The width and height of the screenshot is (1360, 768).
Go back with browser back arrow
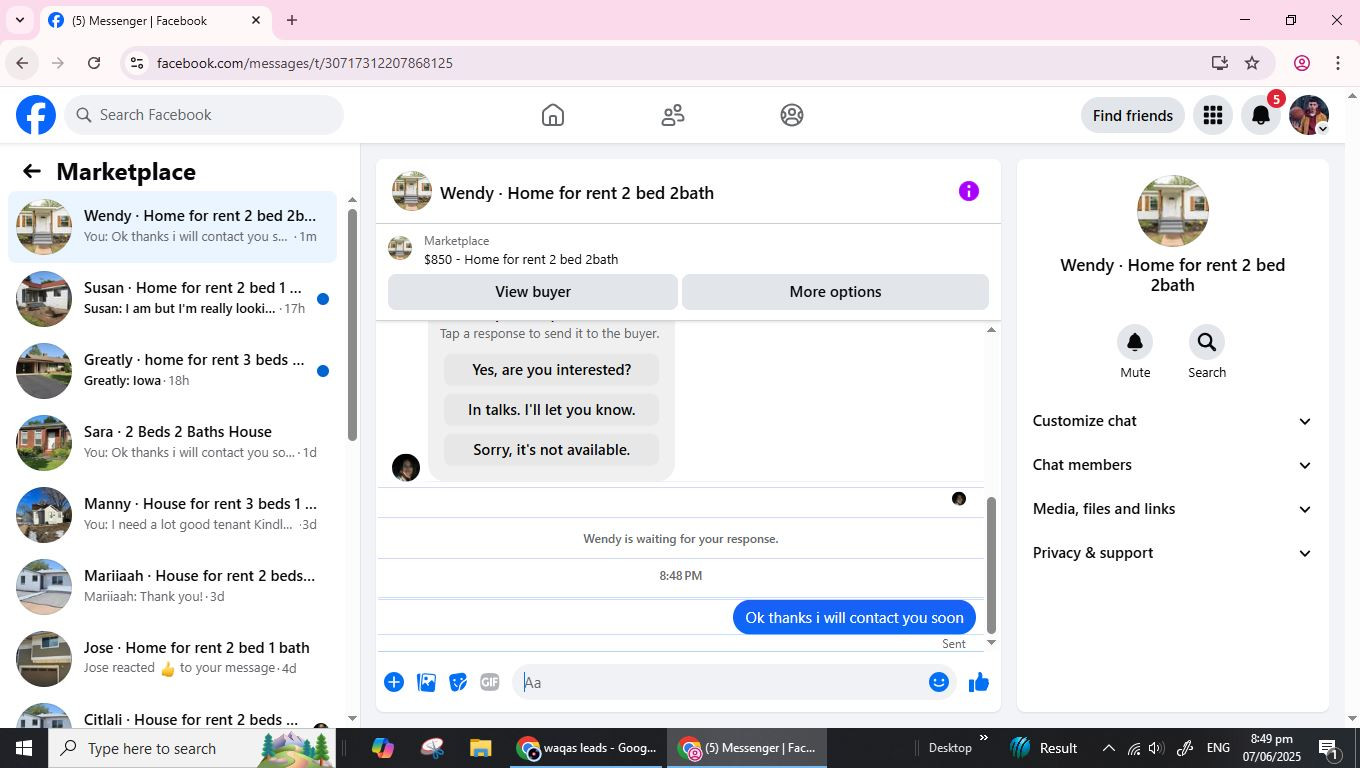(22, 63)
